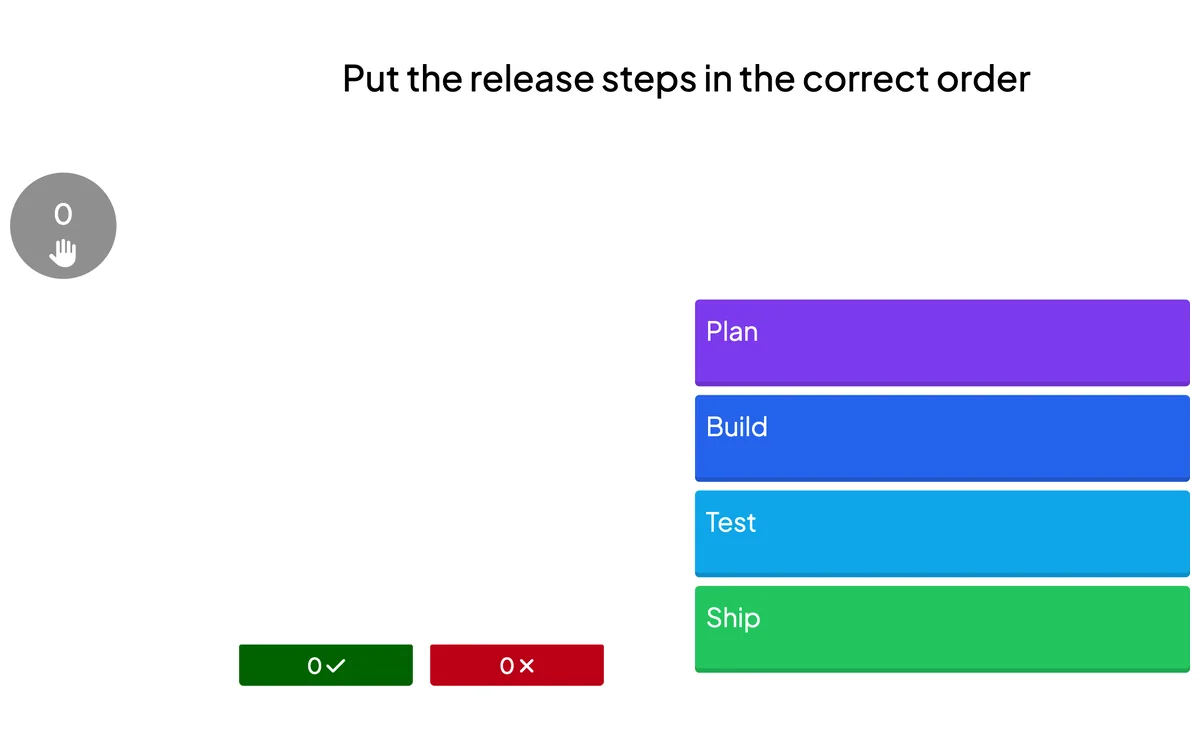This screenshot has height=750, width=1200.
Task: Click the gray answers counter circle
Action: tap(63, 226)
